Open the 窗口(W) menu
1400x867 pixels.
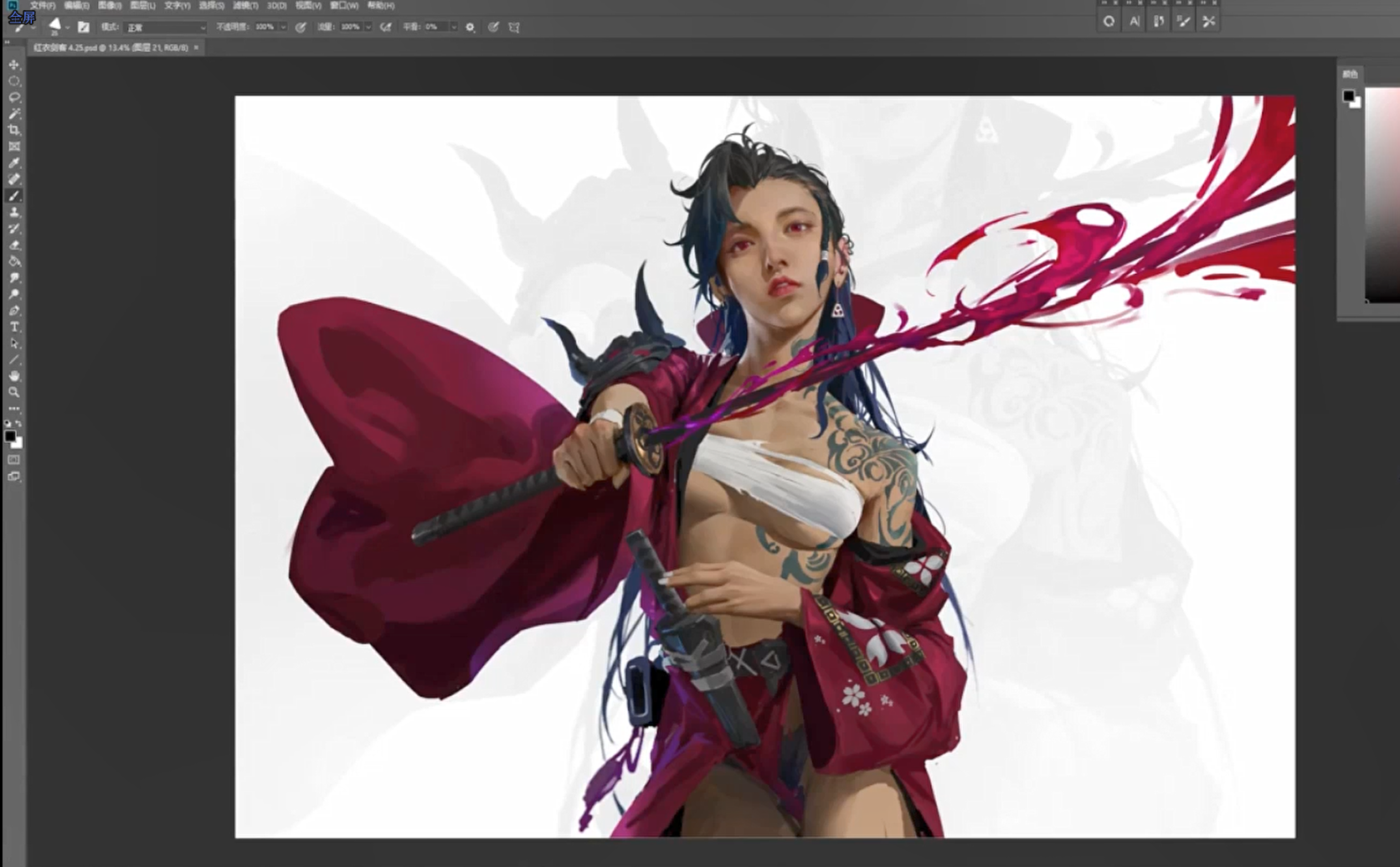[344, 5]
